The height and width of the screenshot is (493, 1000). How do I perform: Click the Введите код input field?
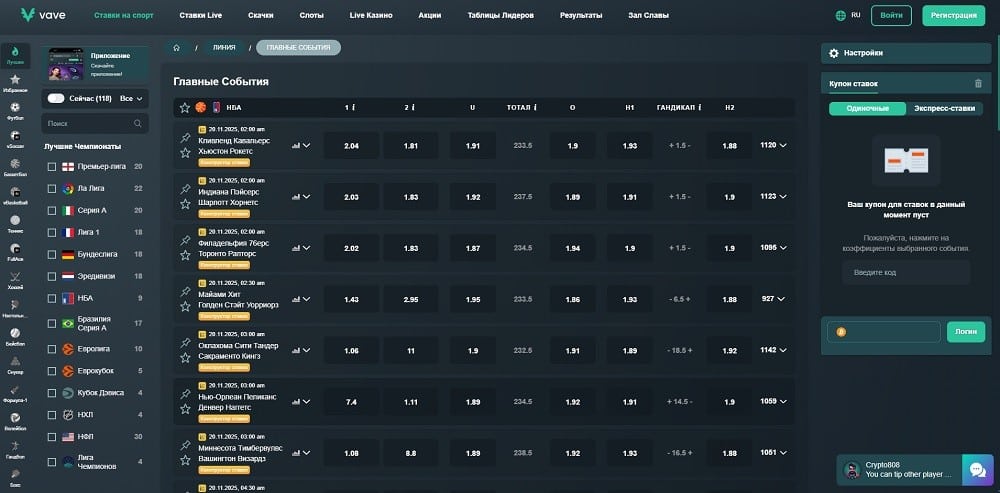pyautogui.click(x=906, y=272)
